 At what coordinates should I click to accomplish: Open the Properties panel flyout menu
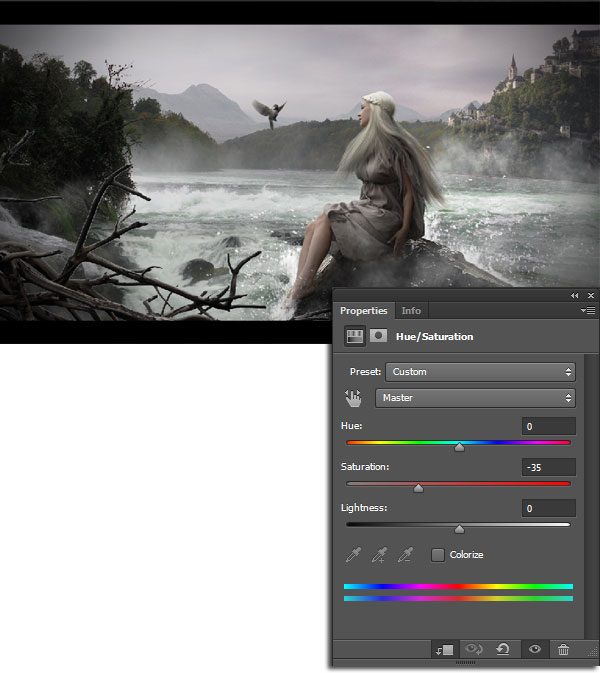(588, 310)
